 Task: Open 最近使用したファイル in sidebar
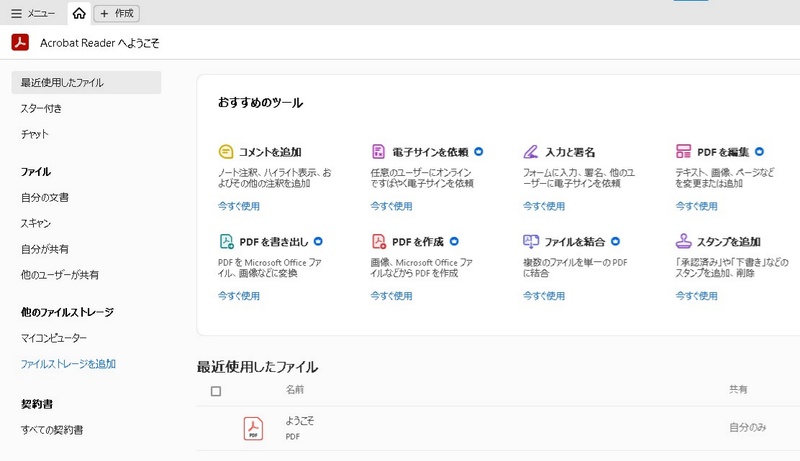86,83
